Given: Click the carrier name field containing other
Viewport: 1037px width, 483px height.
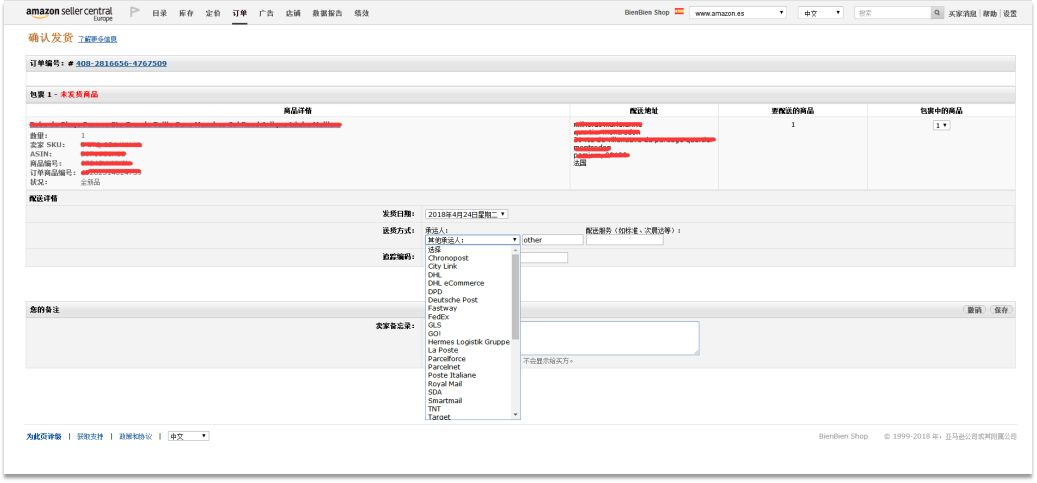Looking at the screenshot, I should [553, 240].
